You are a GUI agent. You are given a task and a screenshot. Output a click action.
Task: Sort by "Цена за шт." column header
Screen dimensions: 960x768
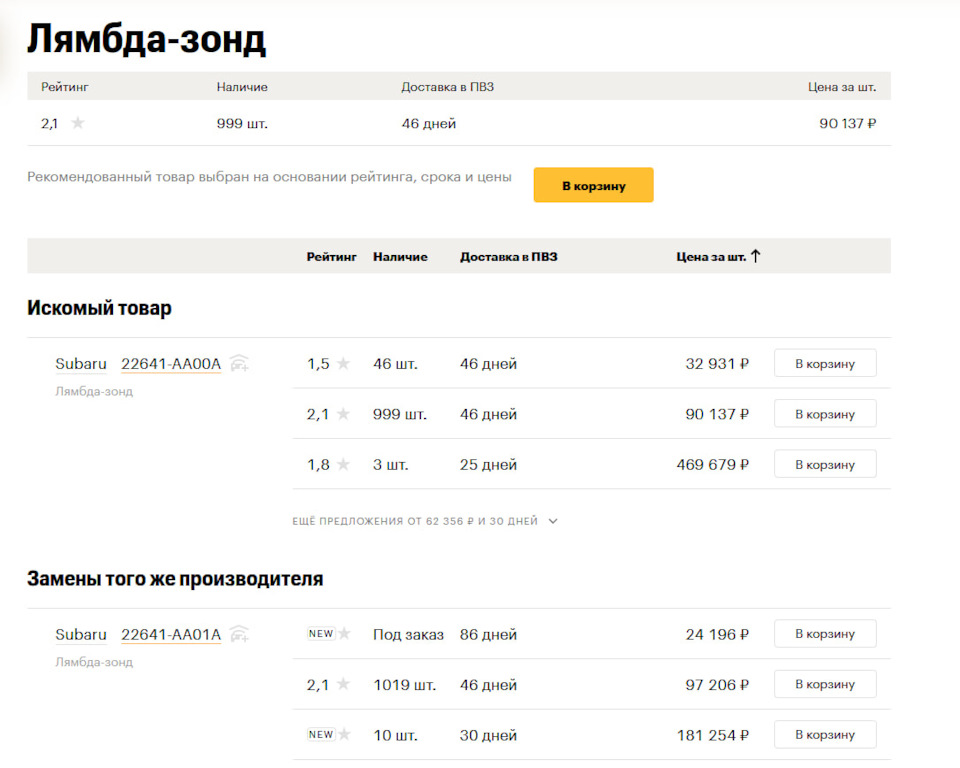pos(711,257)
